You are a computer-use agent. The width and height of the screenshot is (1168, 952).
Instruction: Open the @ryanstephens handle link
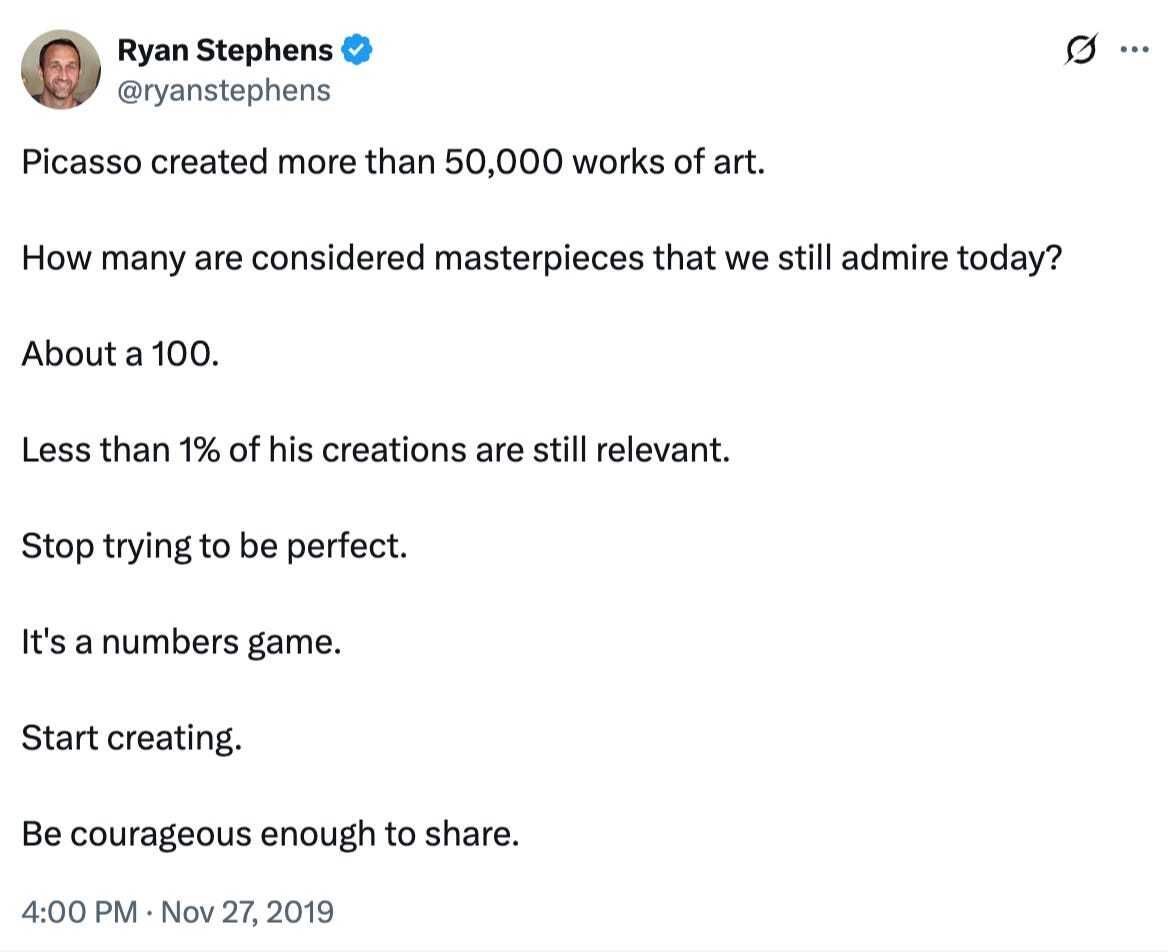[224, 90]
